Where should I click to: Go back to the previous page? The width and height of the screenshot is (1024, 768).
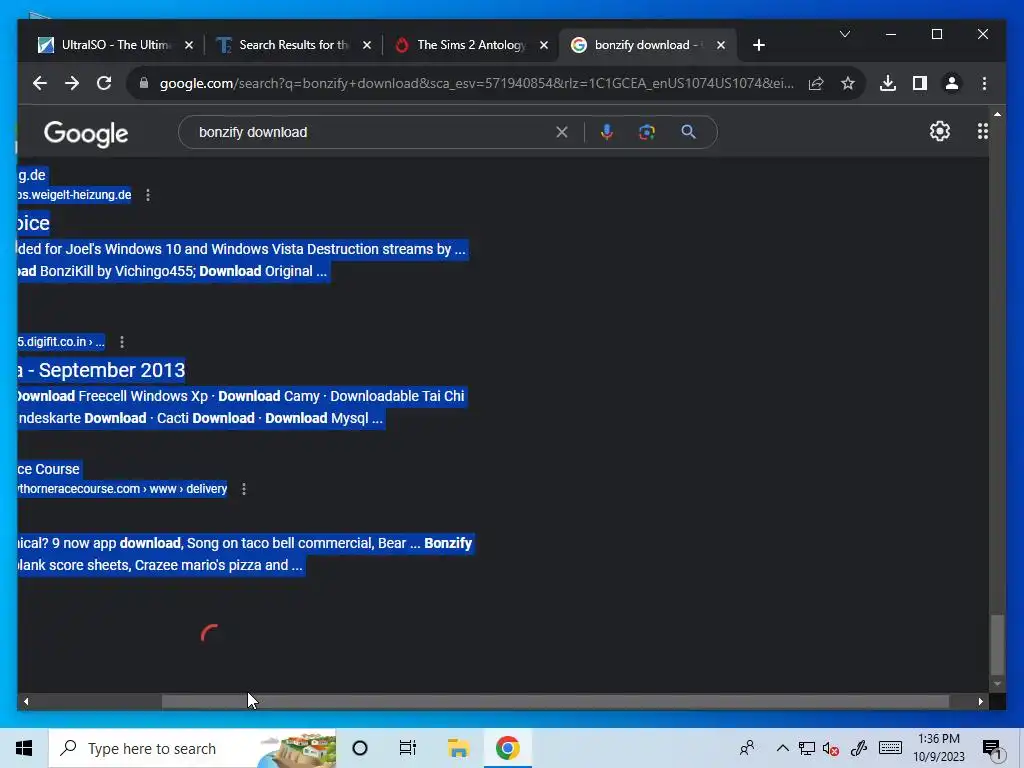pos(40,83)
